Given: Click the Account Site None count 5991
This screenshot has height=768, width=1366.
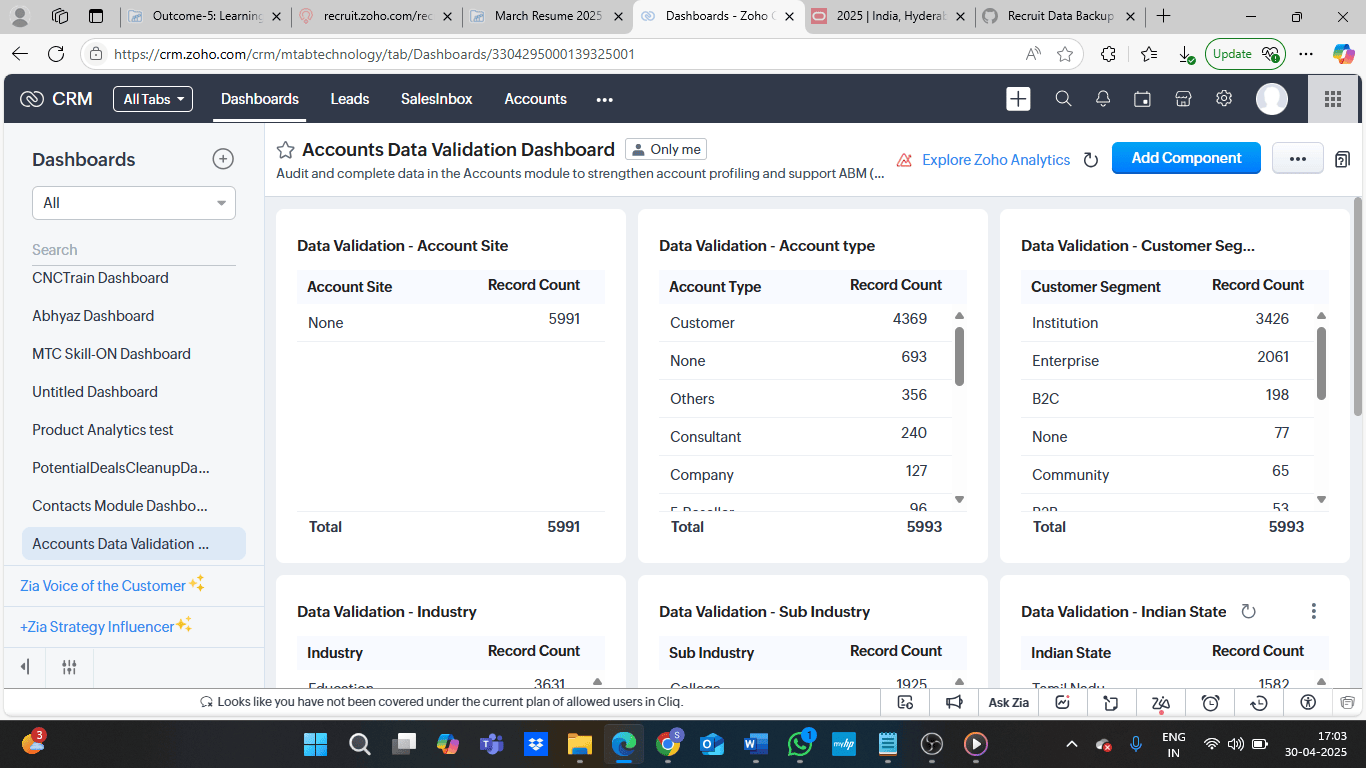Looking at the screenshot, I should [564, 319].
